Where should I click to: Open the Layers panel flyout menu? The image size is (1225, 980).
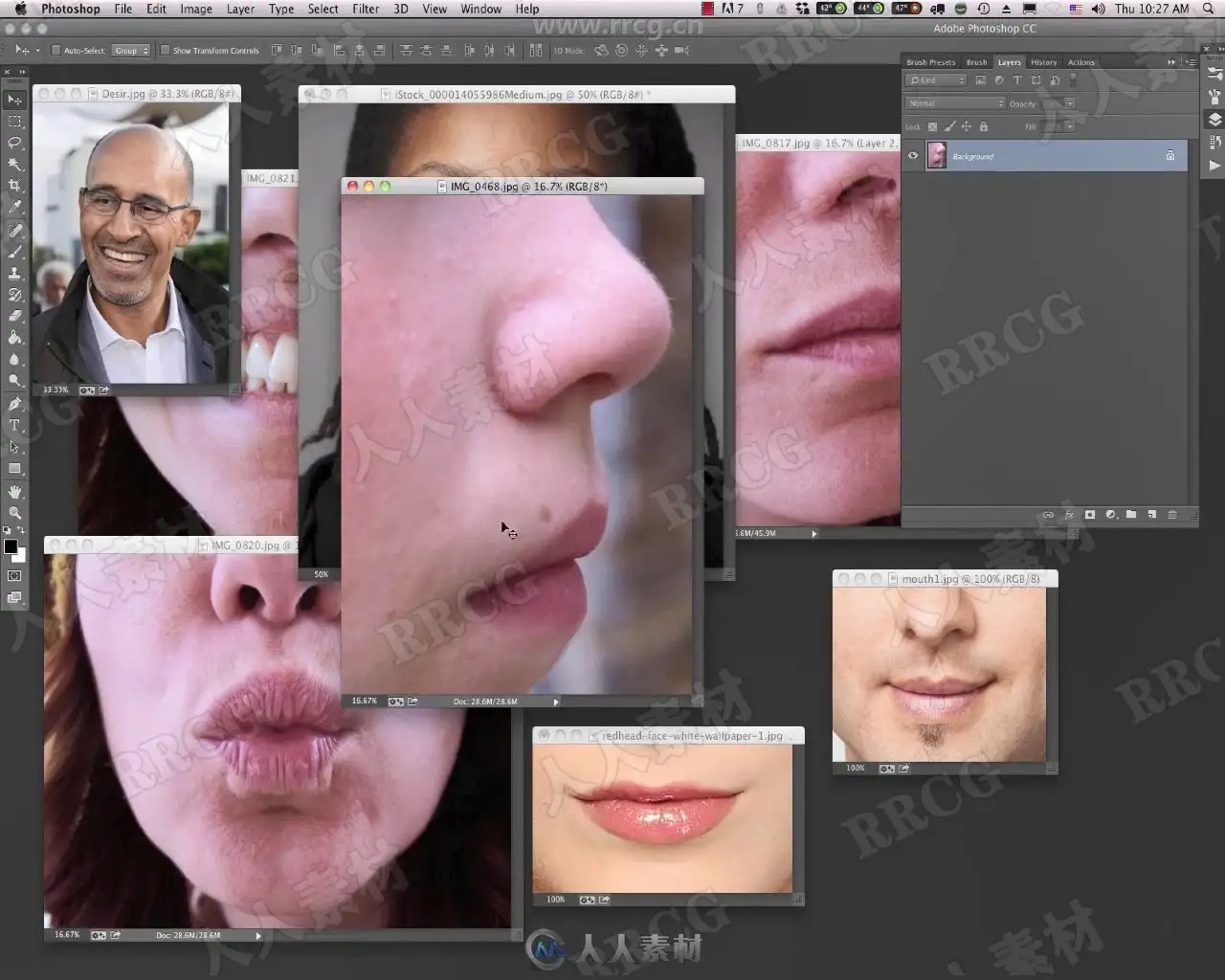point(1191,62)
